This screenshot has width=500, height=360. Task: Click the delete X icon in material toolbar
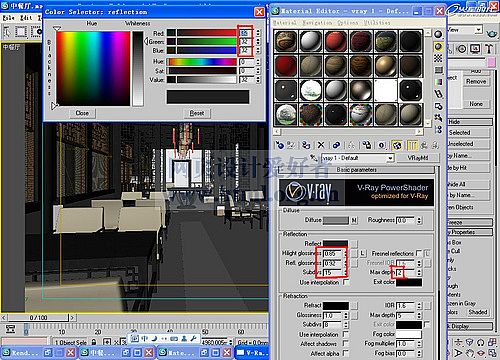coord(321,145)
